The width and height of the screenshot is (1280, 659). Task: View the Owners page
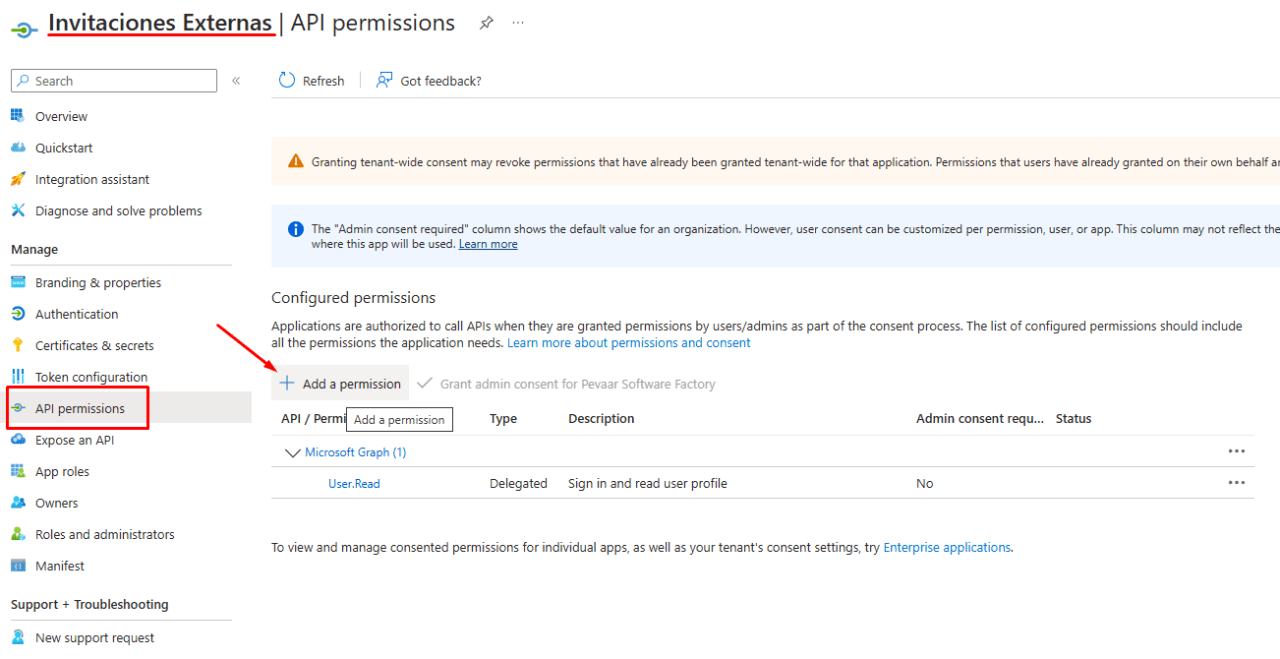pos(57,502)
